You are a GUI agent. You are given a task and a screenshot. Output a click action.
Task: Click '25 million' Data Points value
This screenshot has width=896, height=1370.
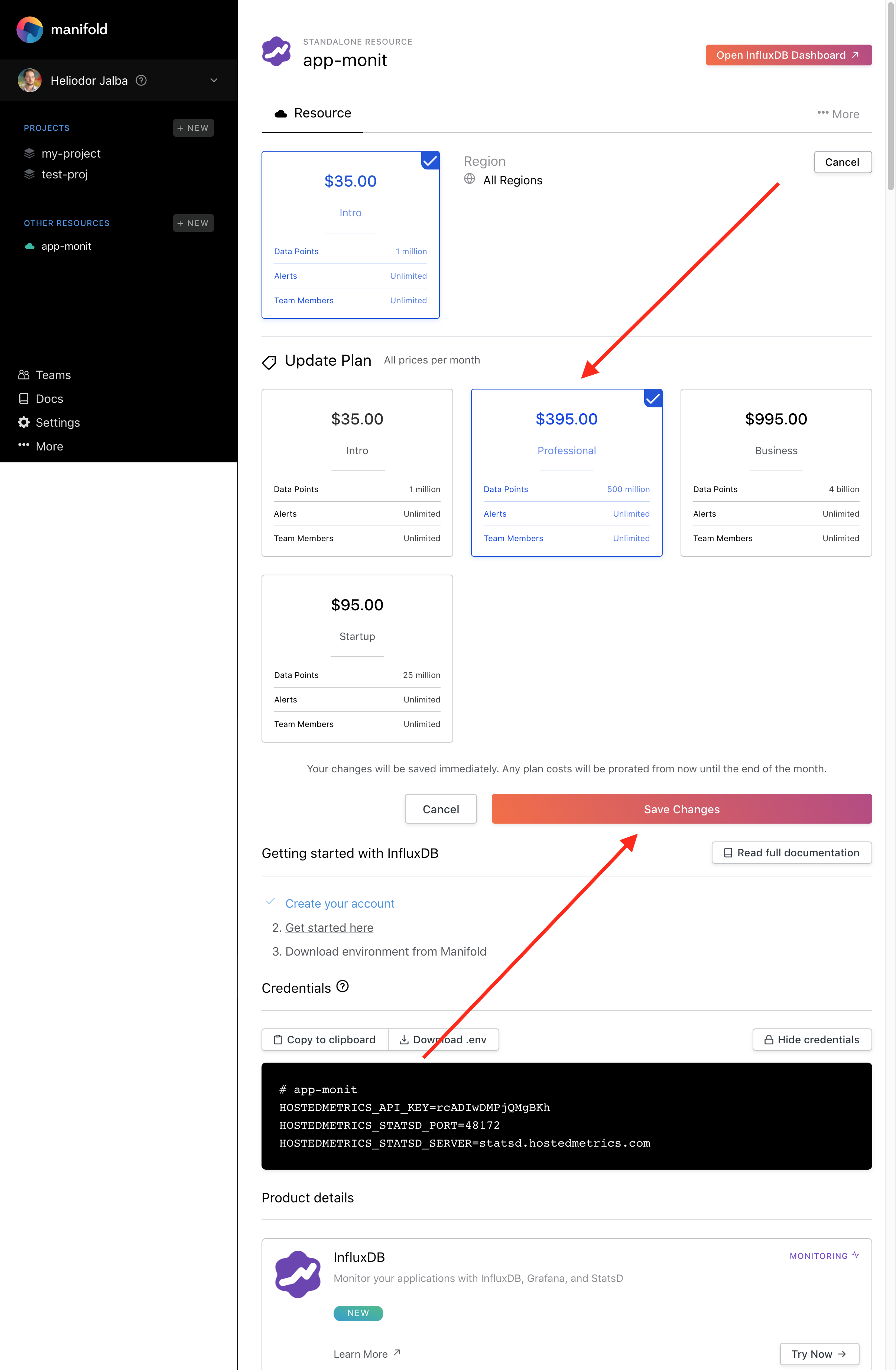point(421,675)
